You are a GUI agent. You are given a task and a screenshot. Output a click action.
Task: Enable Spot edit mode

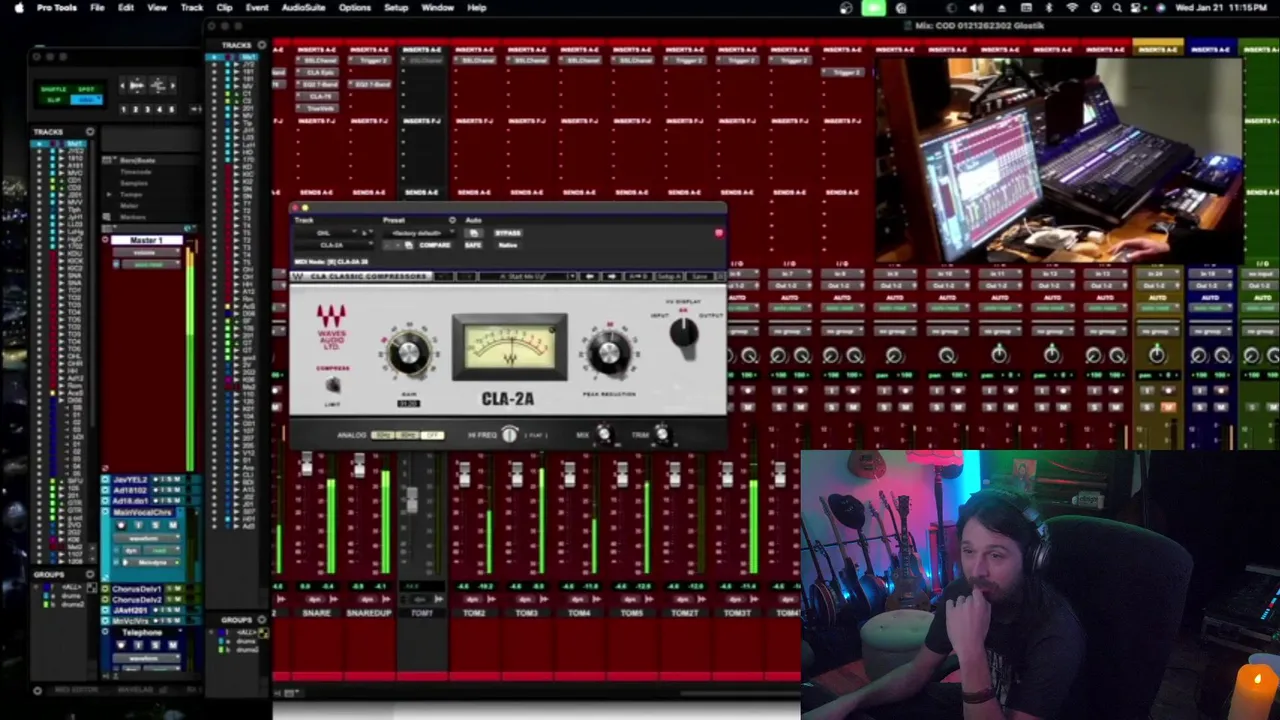point(86,89)
